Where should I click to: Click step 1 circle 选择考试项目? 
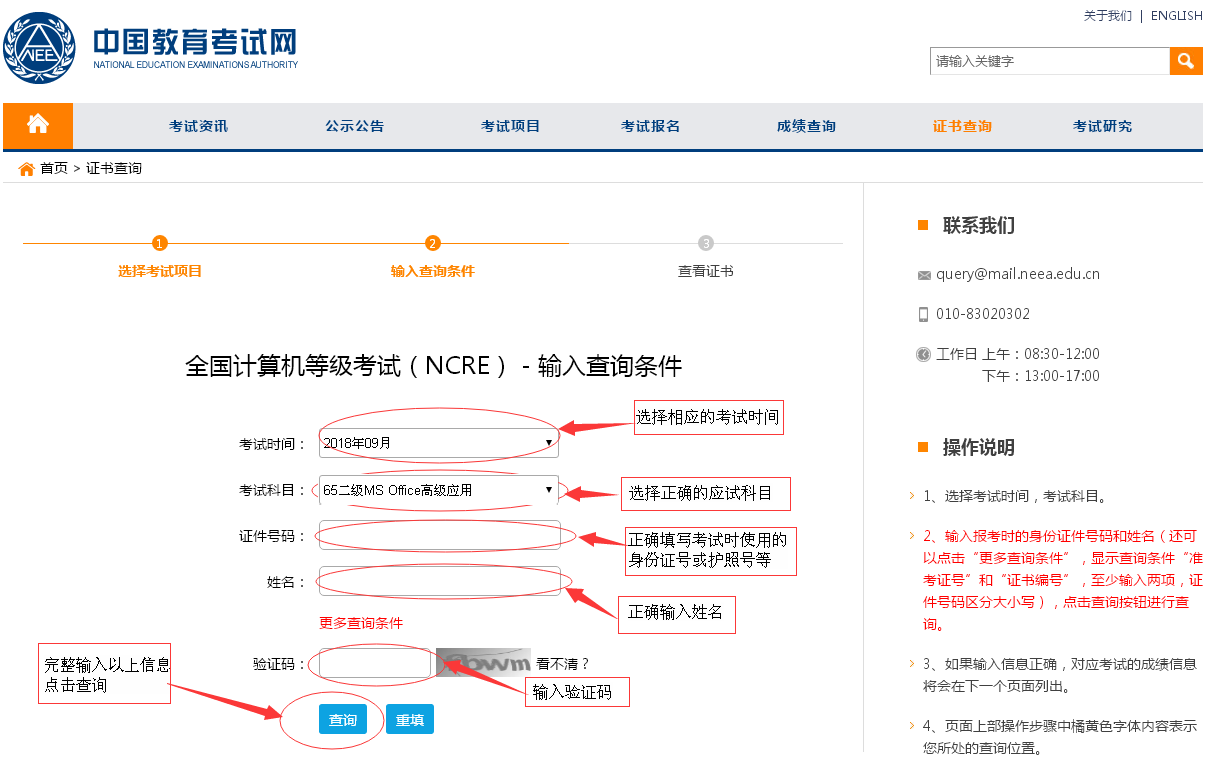click(160, 243)
